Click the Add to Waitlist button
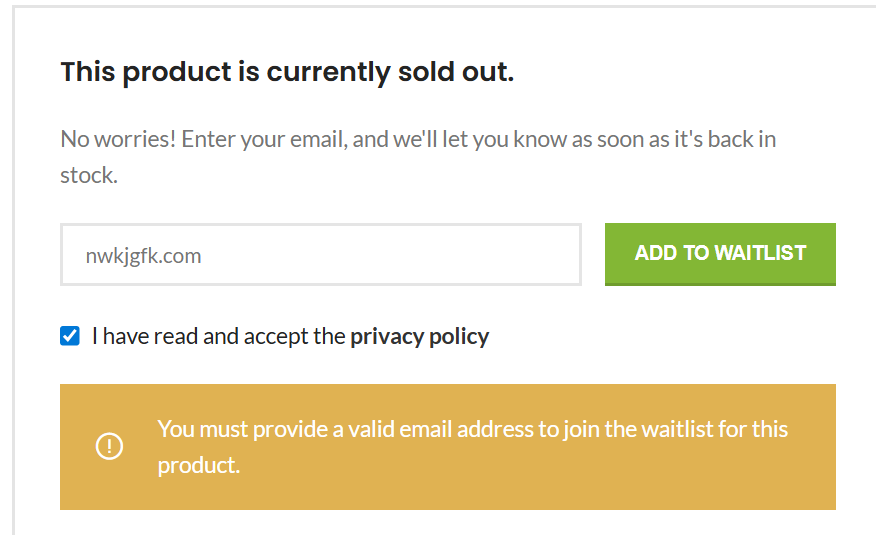Image resolution: width=876 pixels, height=535 pixels. (720, 254)
